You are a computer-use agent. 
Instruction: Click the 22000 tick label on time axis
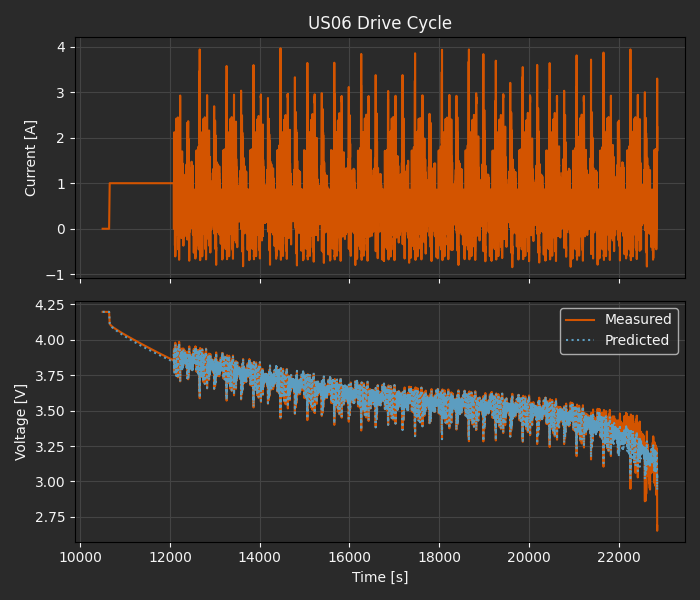tap(618, 556)
